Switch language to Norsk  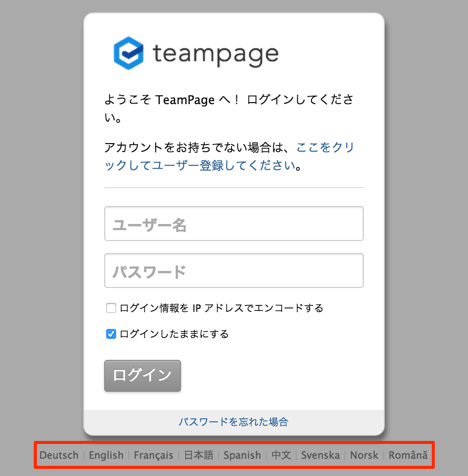tap(364, 455)
